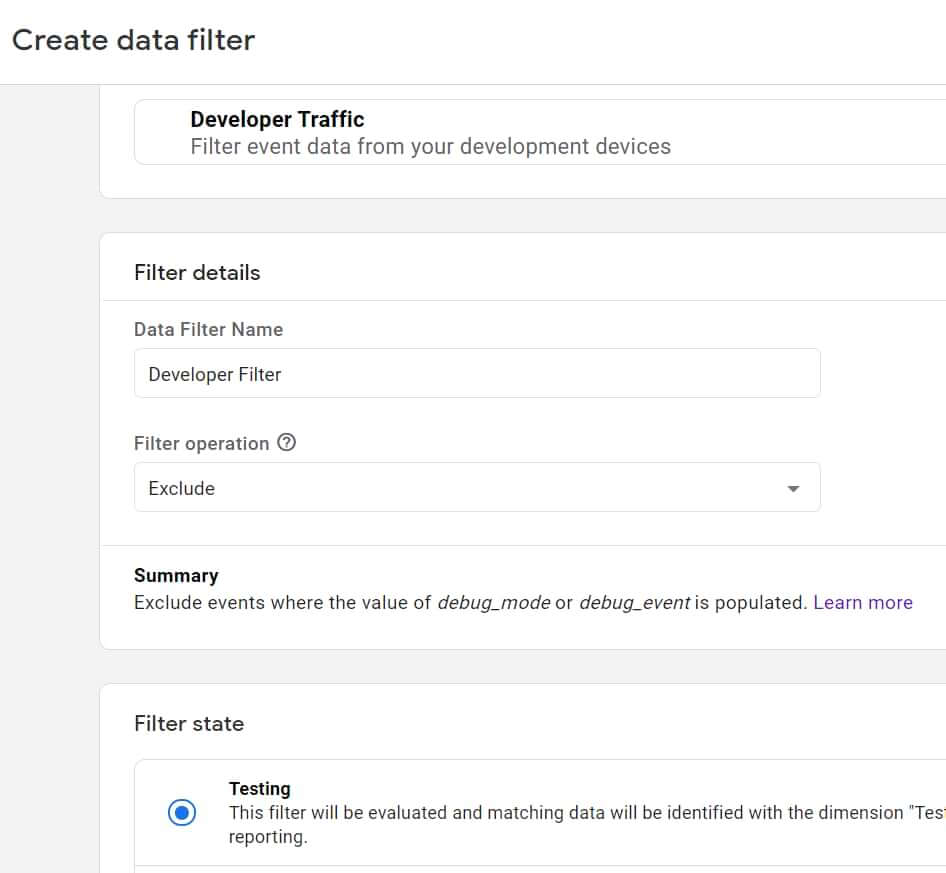
Task: Click the Filter state section heading
Action: coord(189,723)
